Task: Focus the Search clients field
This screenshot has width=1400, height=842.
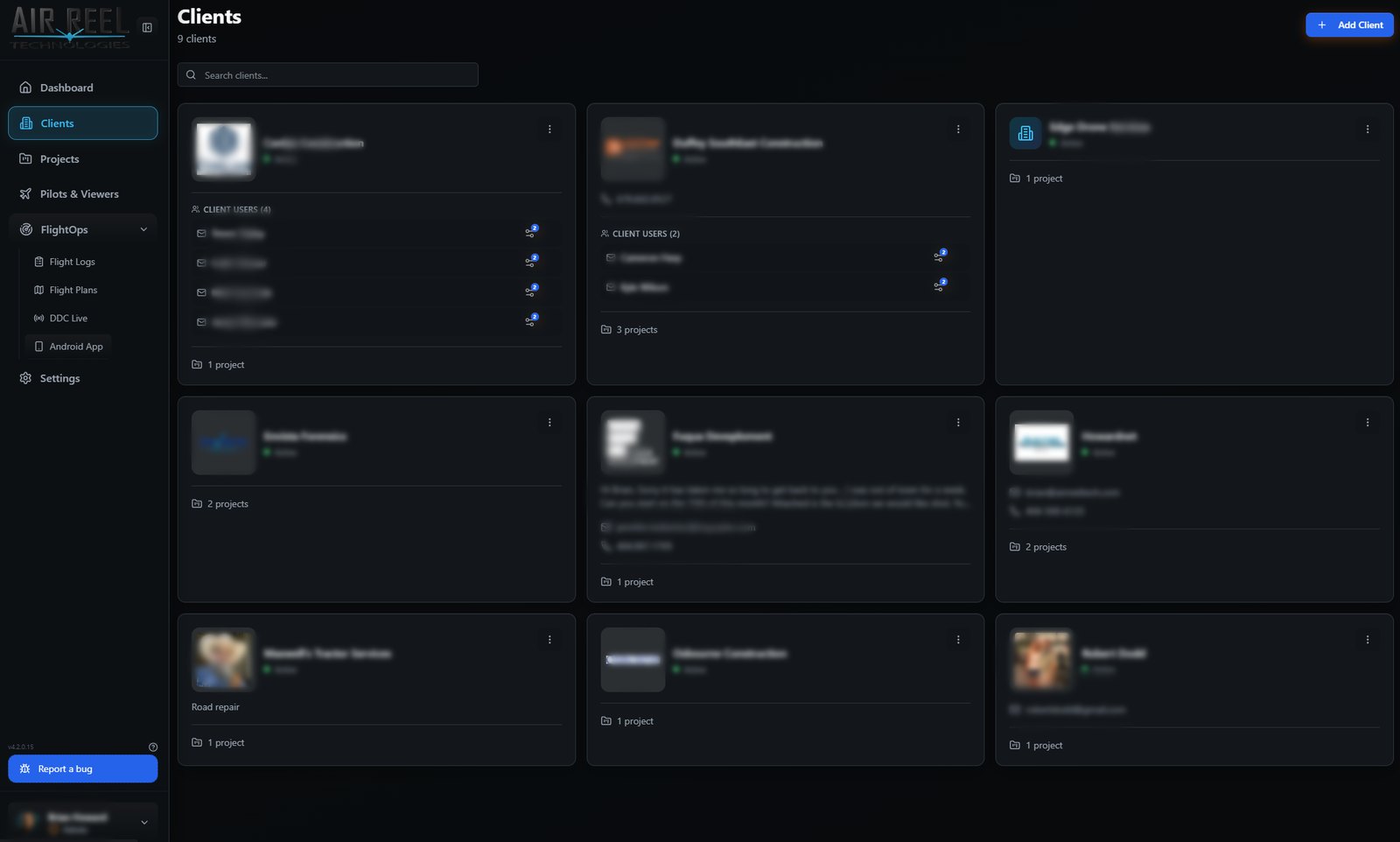Action: coord(327,75)
